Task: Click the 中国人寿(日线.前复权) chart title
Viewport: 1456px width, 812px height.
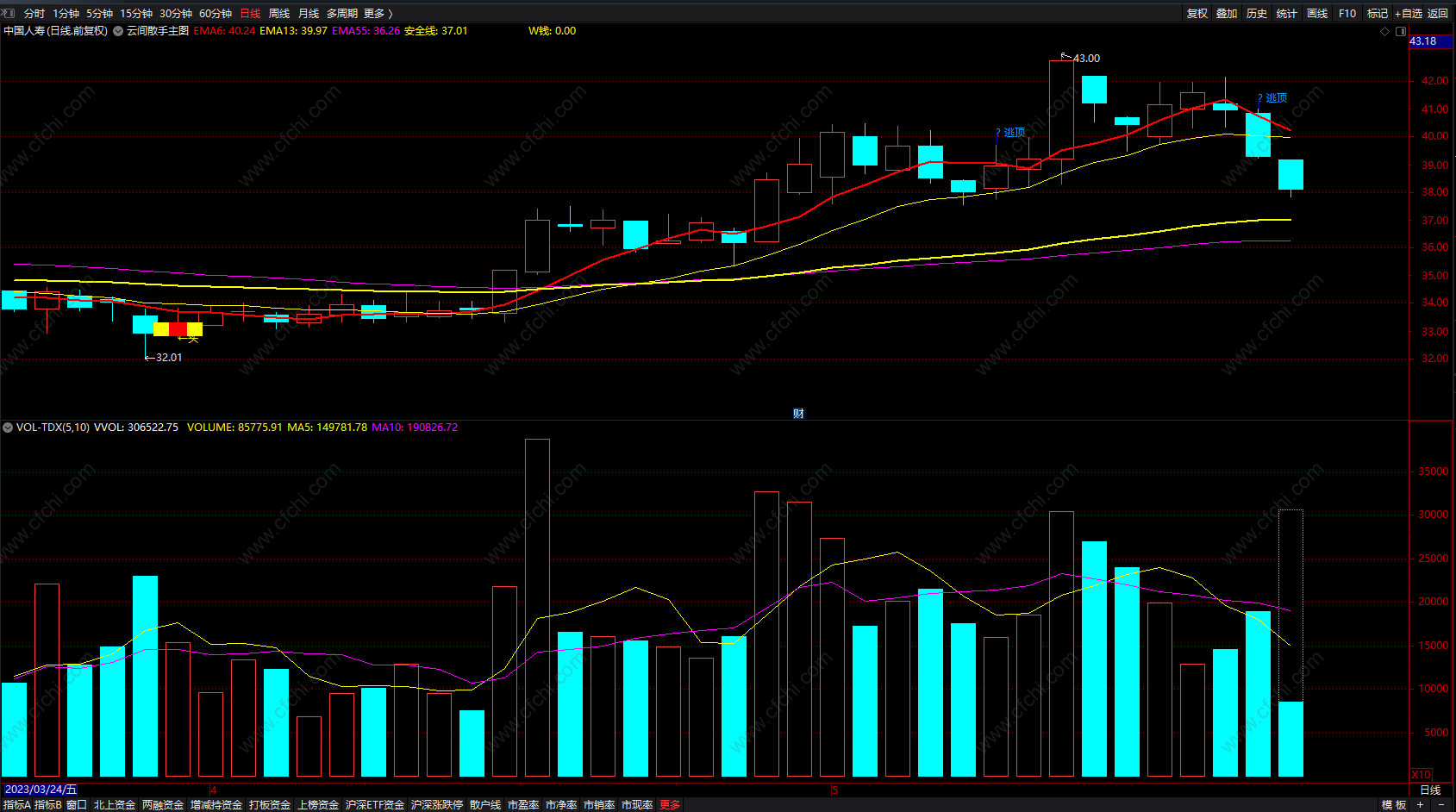Action: [56, 31]
